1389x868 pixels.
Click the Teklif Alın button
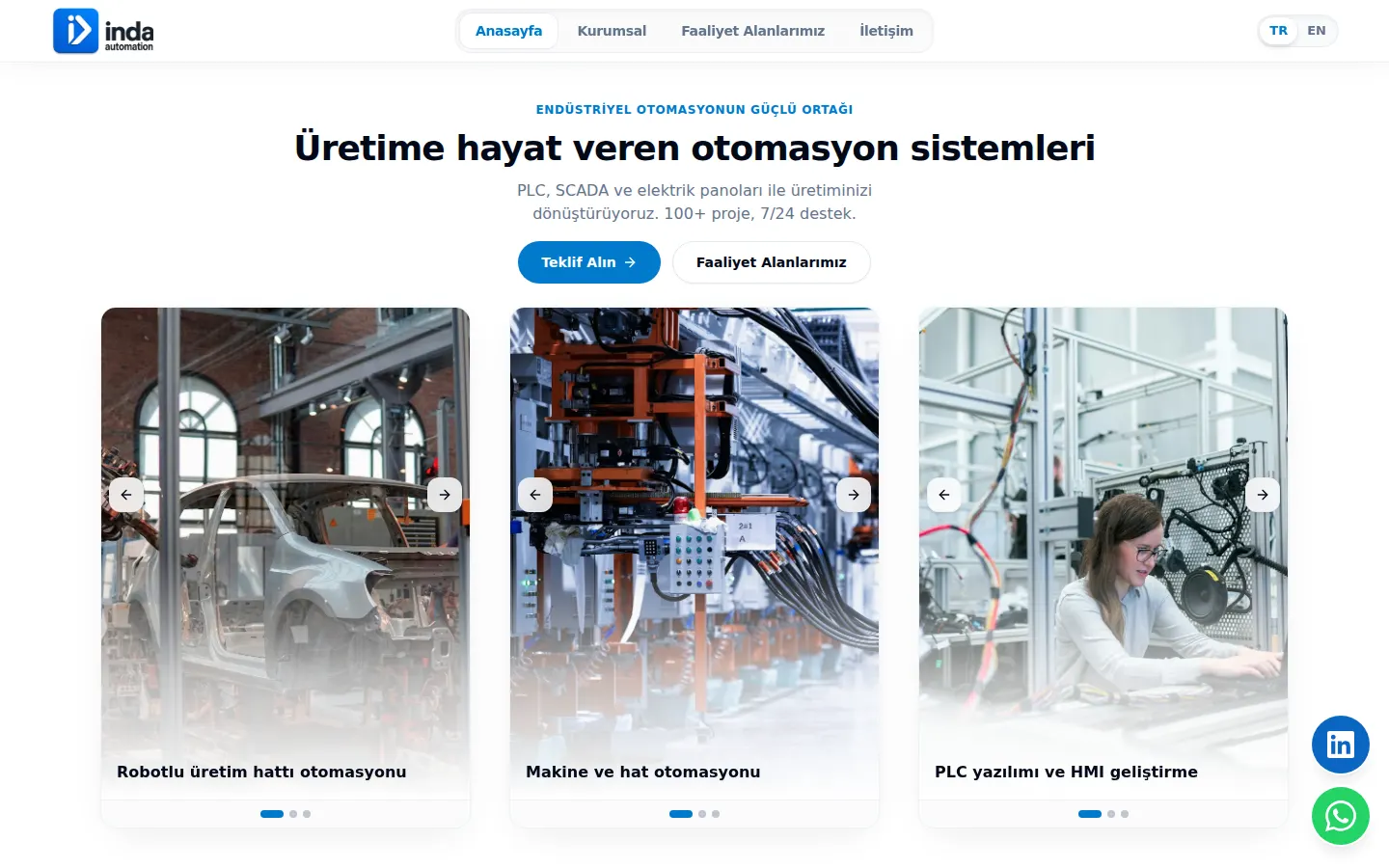point(589,262)
